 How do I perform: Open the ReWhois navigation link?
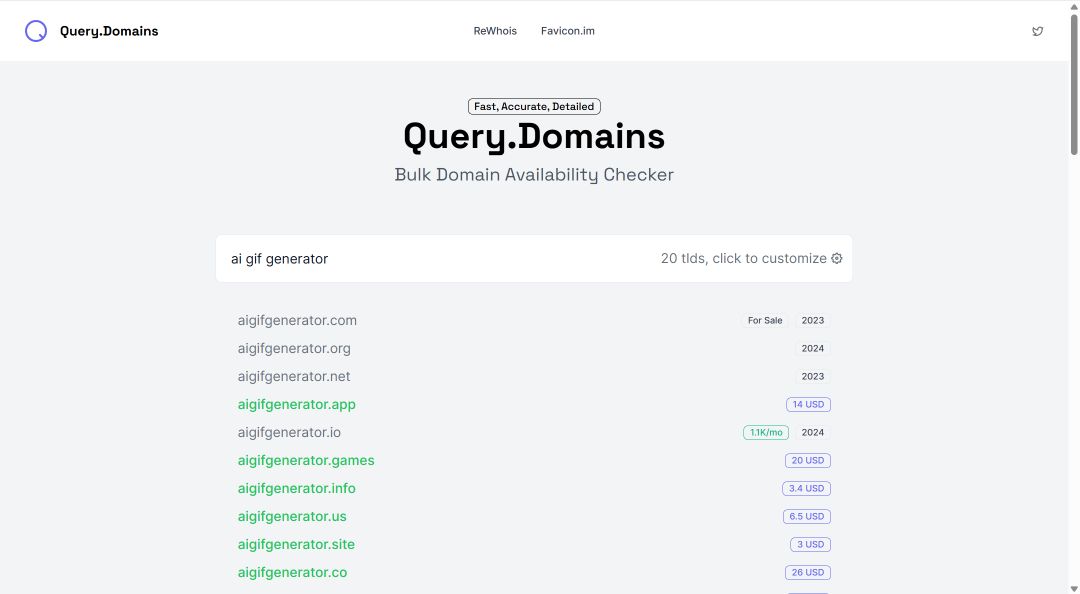(x=495, y=31)
